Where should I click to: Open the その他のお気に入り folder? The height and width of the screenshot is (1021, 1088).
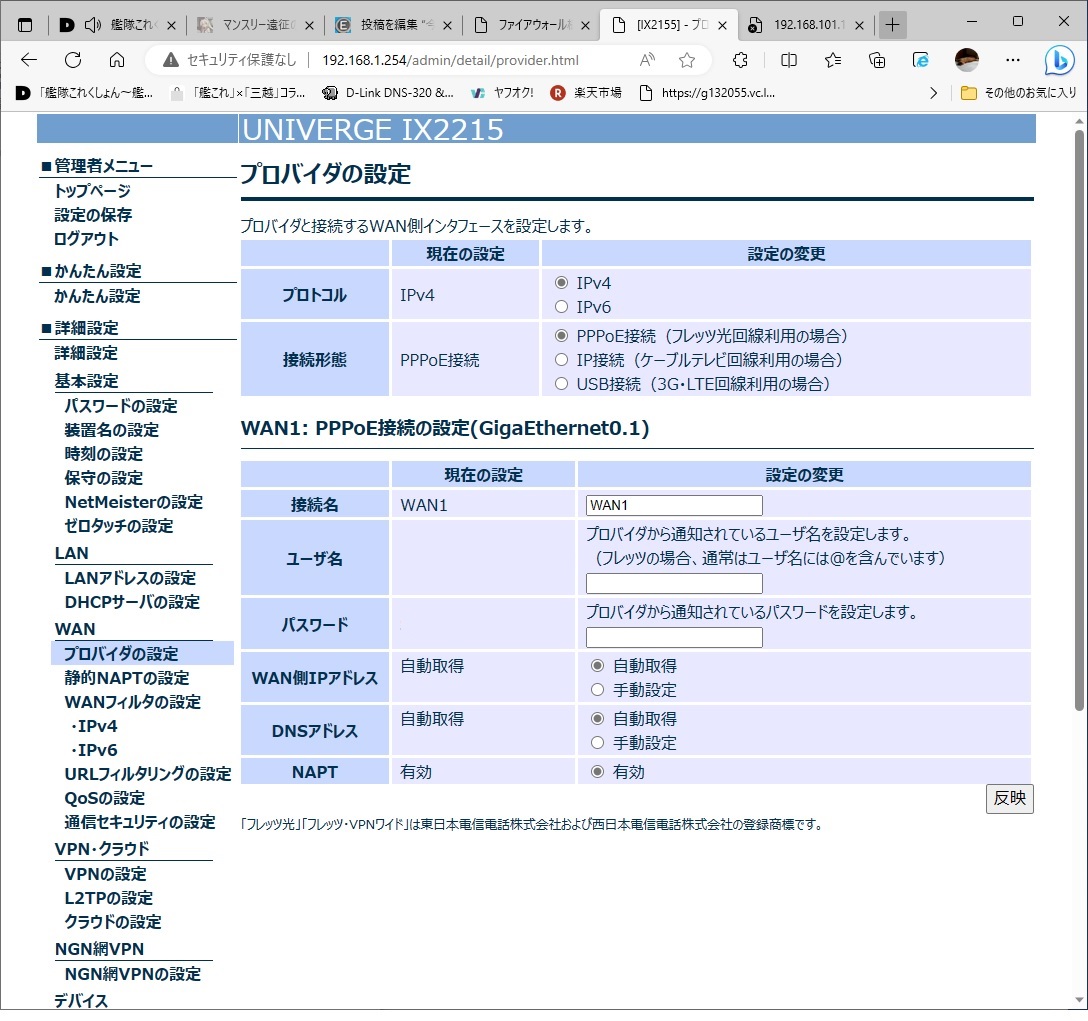pos(1019,93)
